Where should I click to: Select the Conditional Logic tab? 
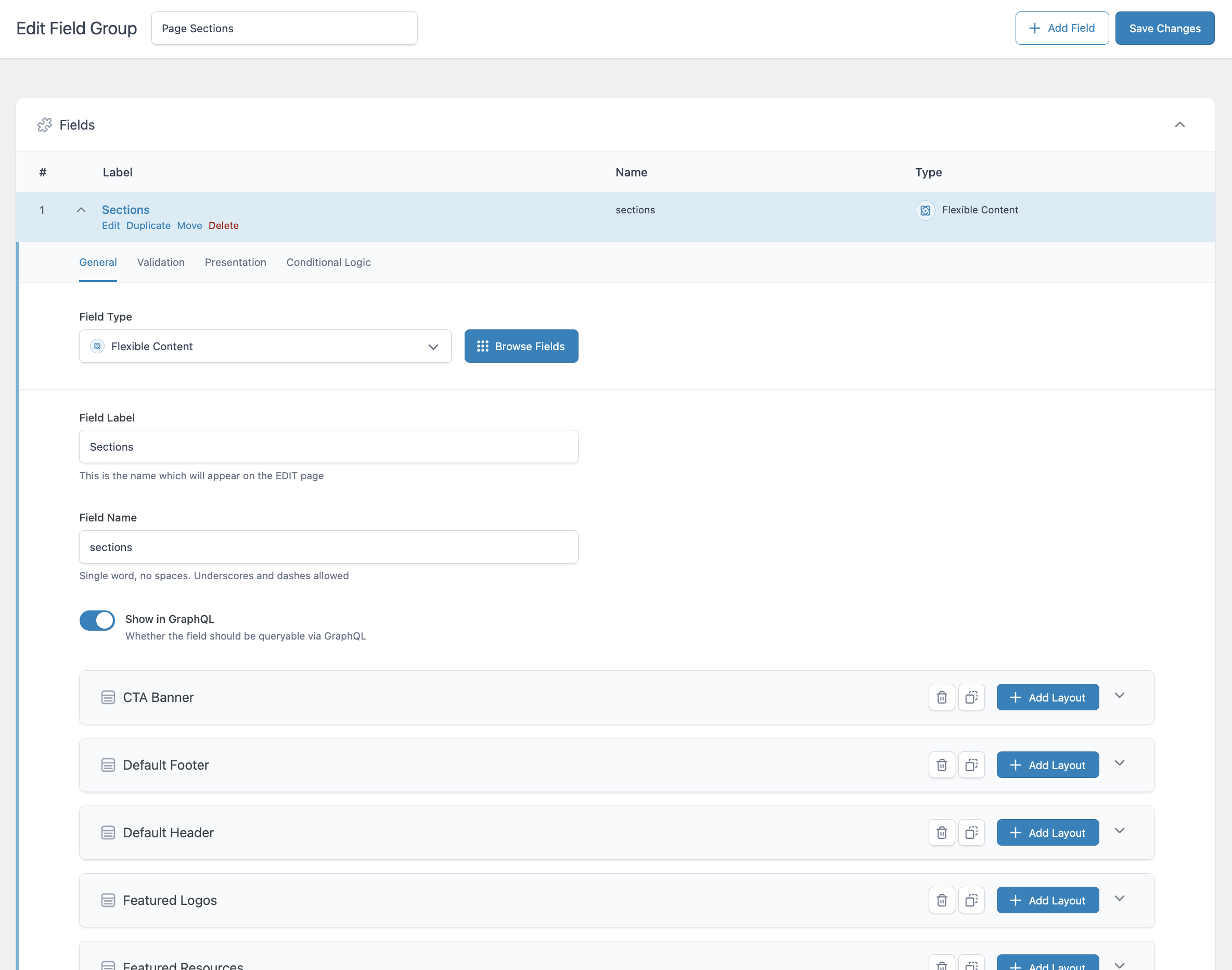[328, 262]
